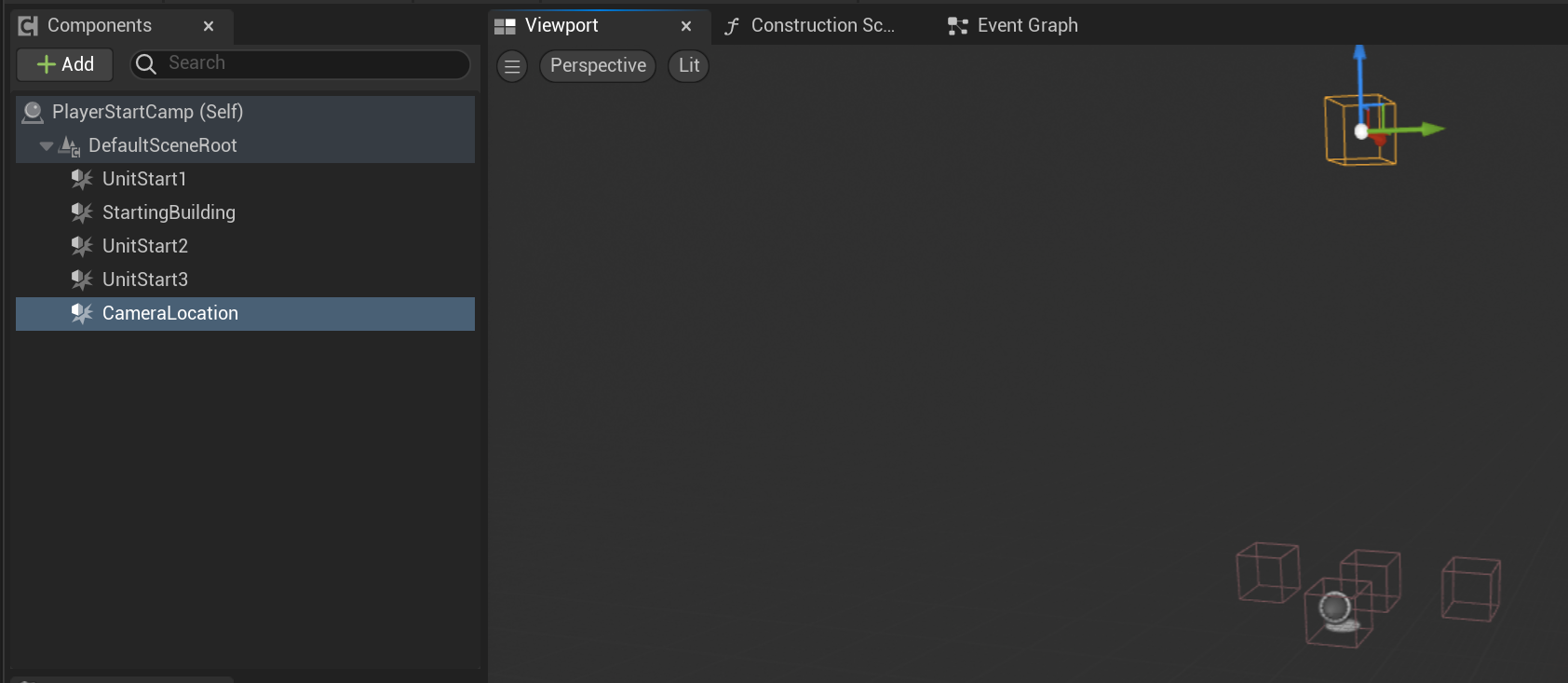The height and width of the screenshot is (683, 1568).
Task: Click the StartingBuilding component icon
Action: [82, 212]
